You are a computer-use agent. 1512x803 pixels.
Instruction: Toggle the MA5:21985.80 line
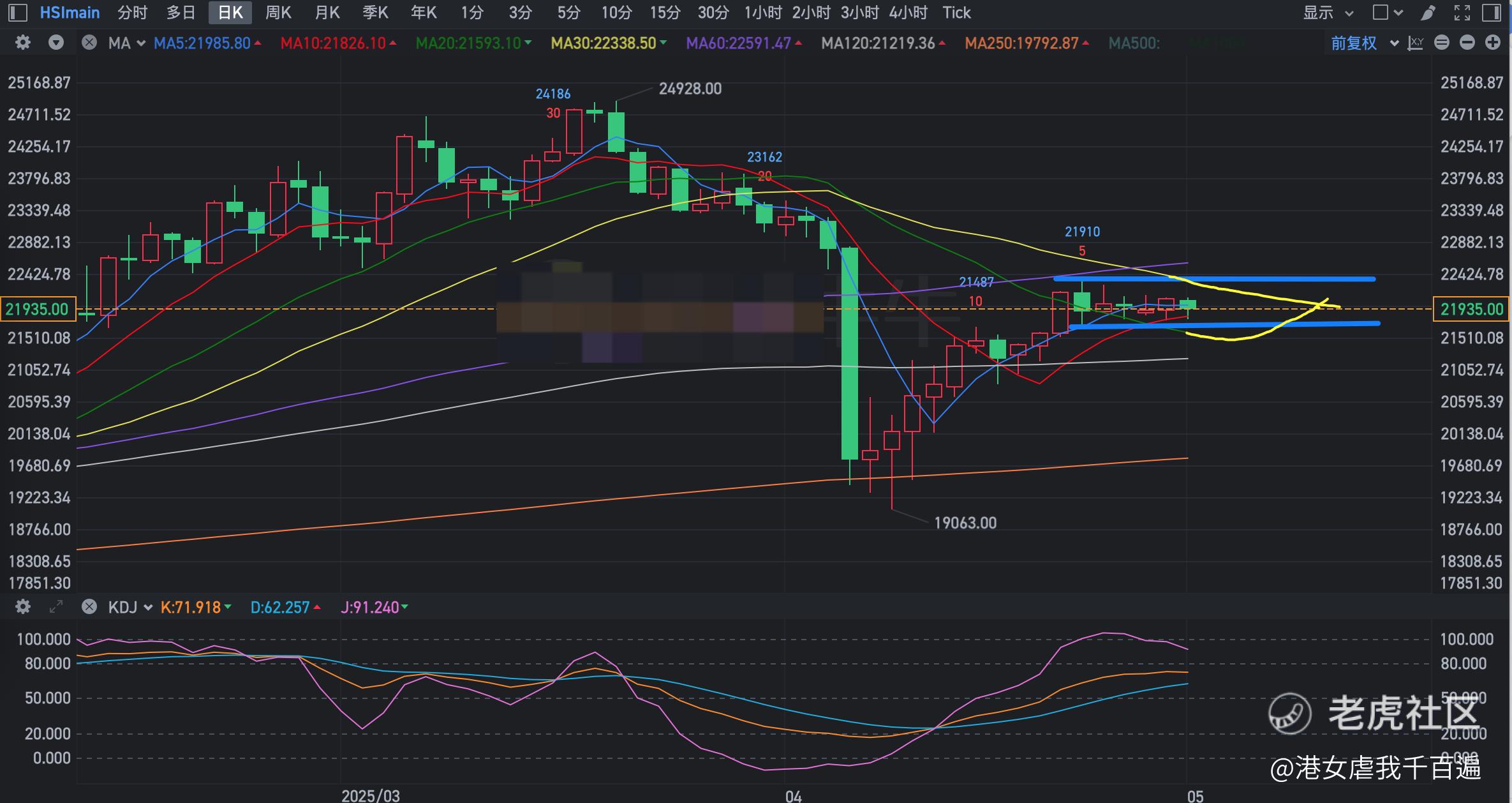pos(208,43)
